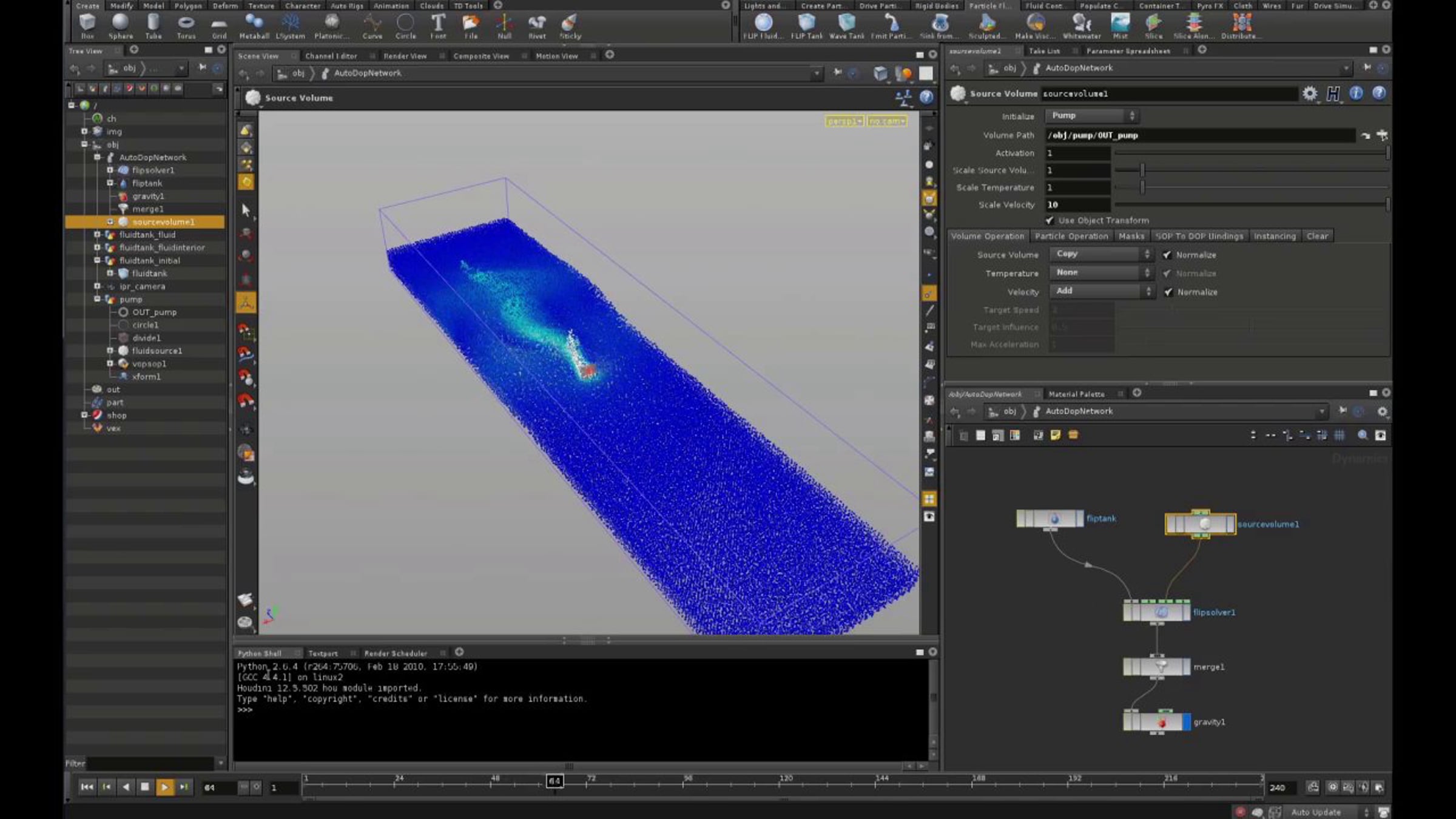Click the gravity1 node in network

pyautogui.click(x=1156, y=722)
